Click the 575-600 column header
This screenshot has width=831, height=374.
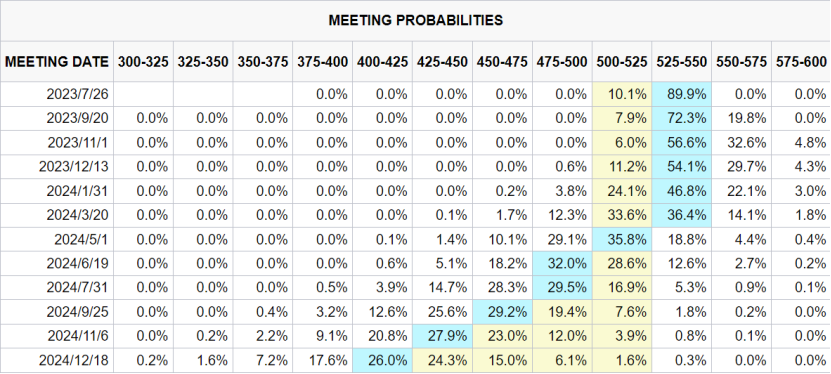point(801,62)
